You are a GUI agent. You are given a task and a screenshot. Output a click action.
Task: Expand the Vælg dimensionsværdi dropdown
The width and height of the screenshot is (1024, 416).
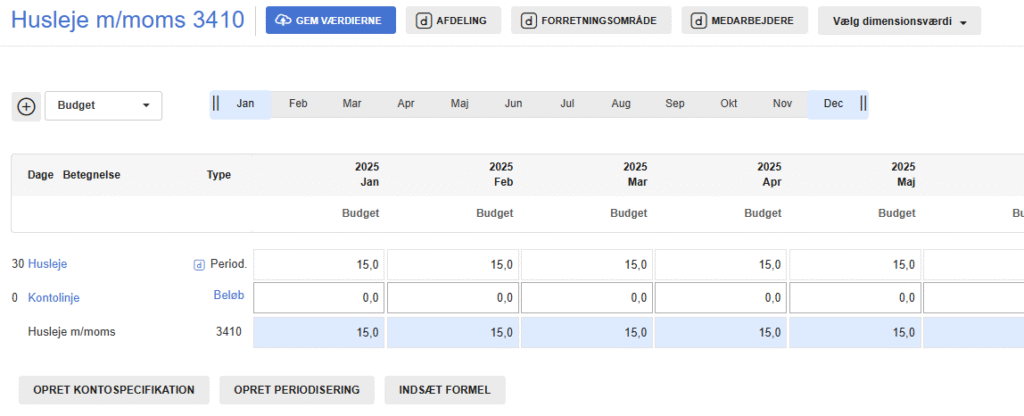click(x=898, y=21)
